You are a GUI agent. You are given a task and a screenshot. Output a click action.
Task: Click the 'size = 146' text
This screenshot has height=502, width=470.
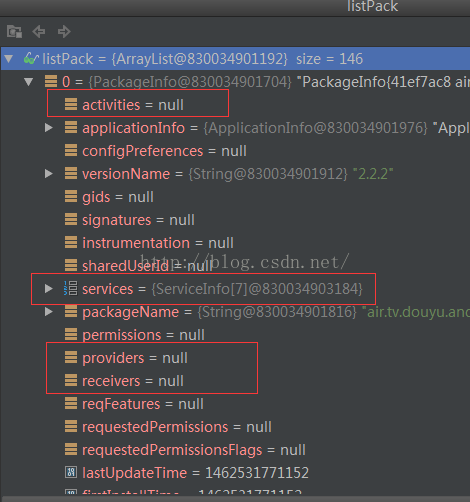click(329, 59)
